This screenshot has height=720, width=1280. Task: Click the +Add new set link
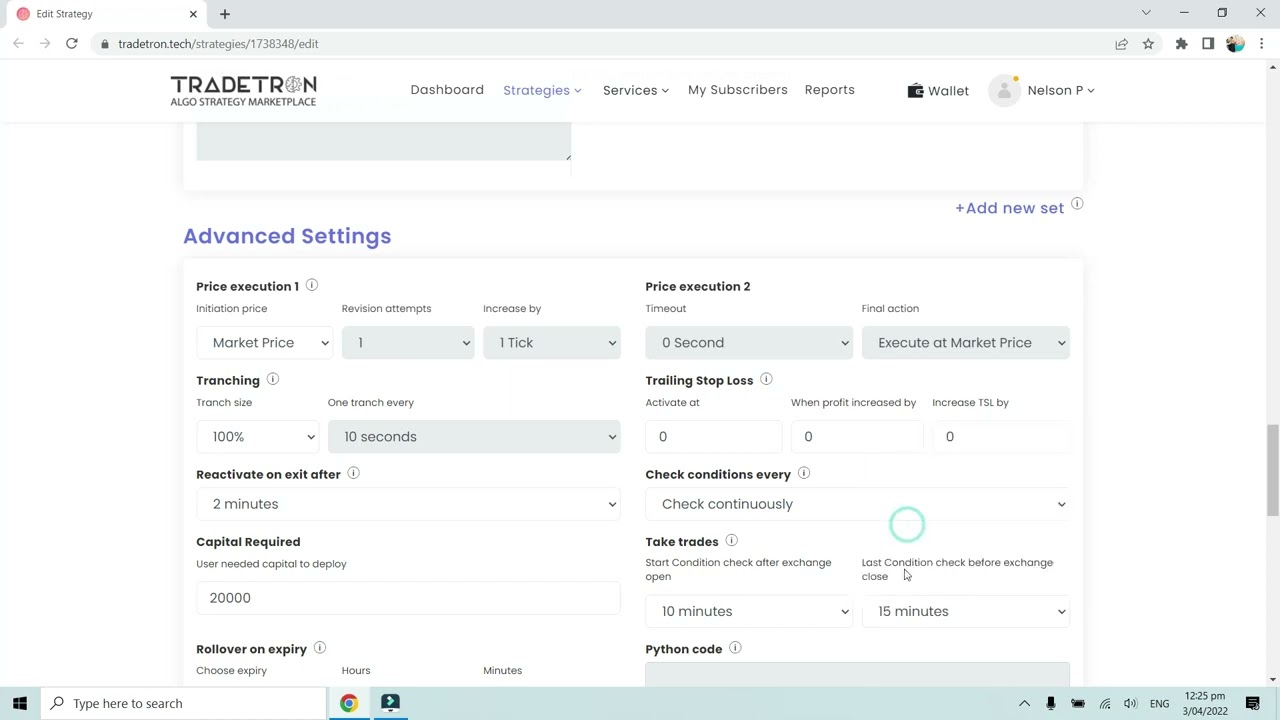[1009, 208]
